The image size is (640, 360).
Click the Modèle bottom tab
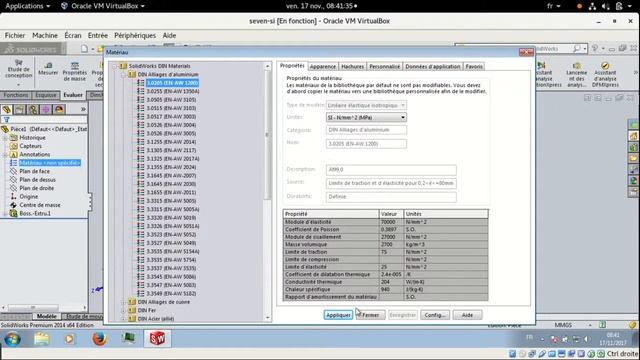click(x=47, y=316)
